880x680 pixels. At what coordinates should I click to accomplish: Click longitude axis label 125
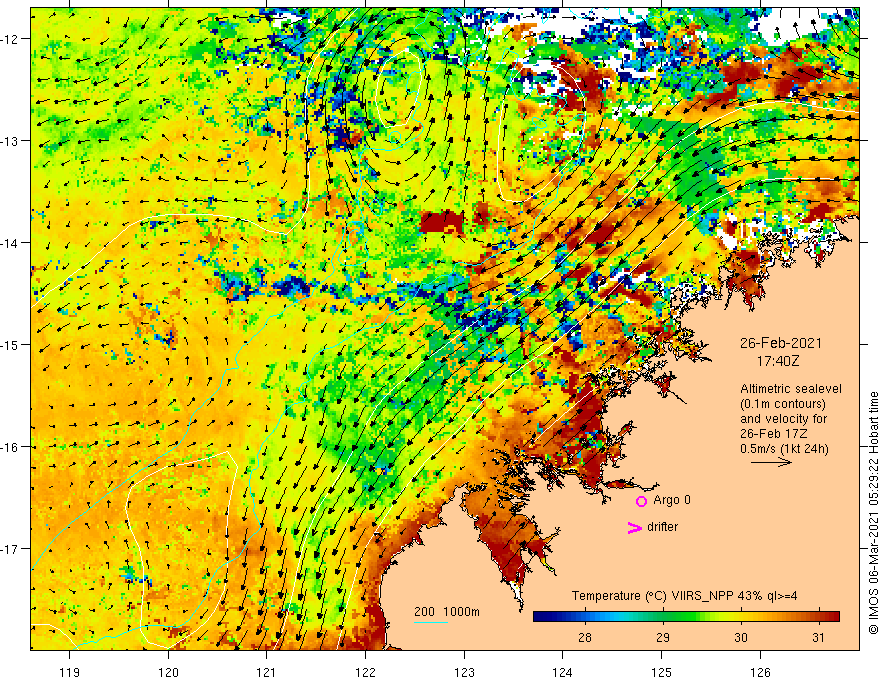click(661, 672)
